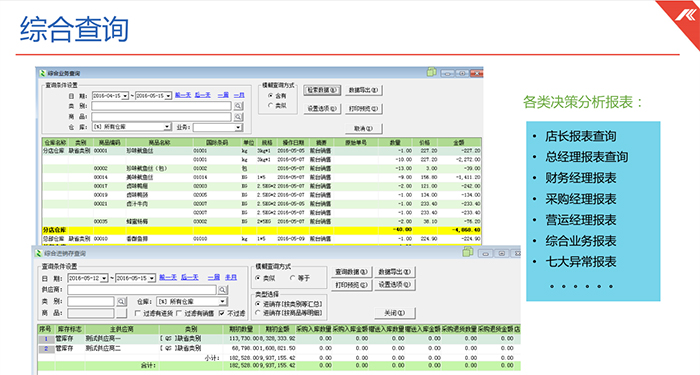Image resolution: width=700 pixels, height=375 pixels.
Task: Click 前一天 link in 综合进销存查询 window
Action: pos(168,277)
